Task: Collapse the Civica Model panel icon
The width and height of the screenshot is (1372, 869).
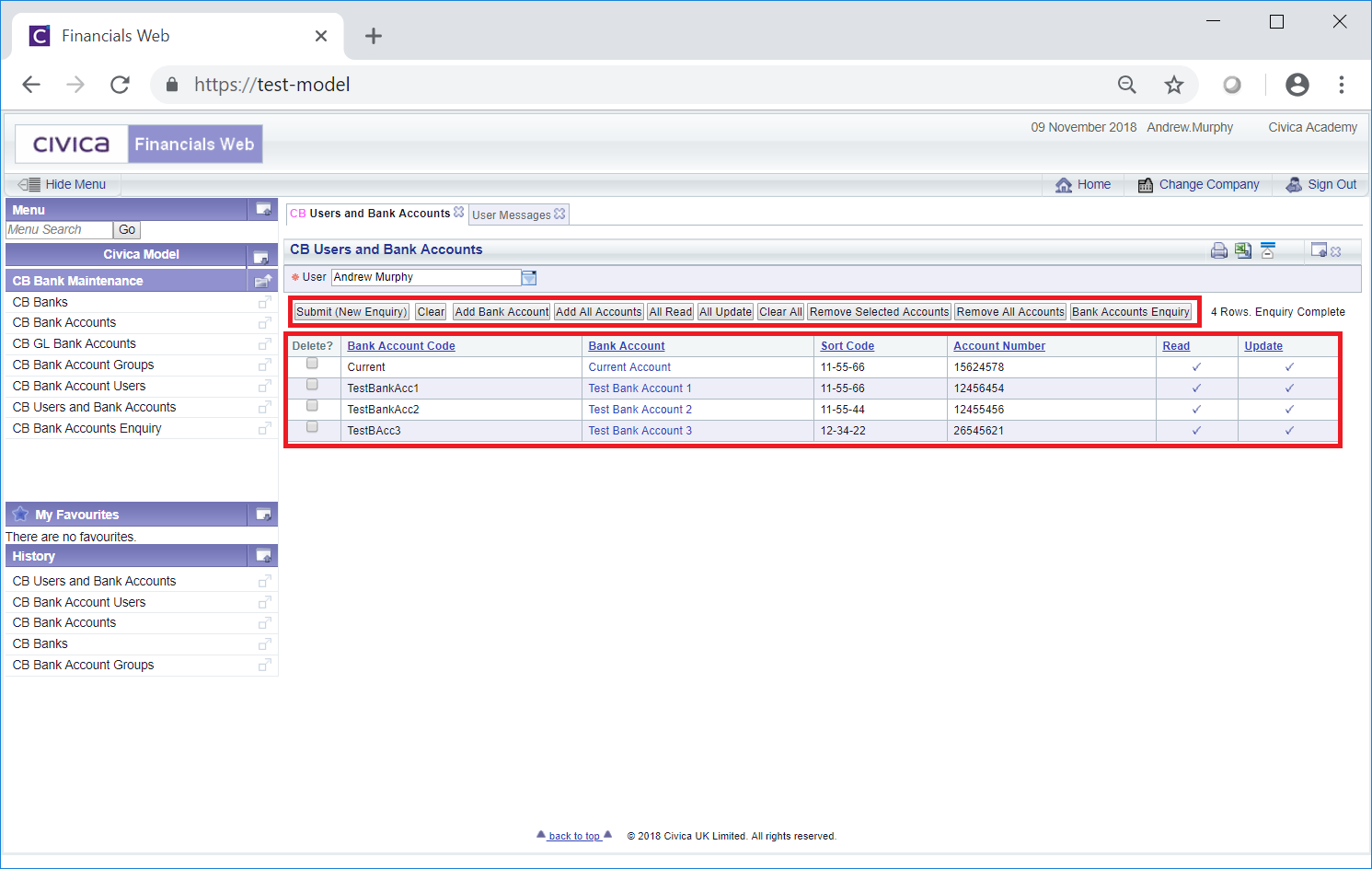Action: pyautogui.click(x=261, y=256)
